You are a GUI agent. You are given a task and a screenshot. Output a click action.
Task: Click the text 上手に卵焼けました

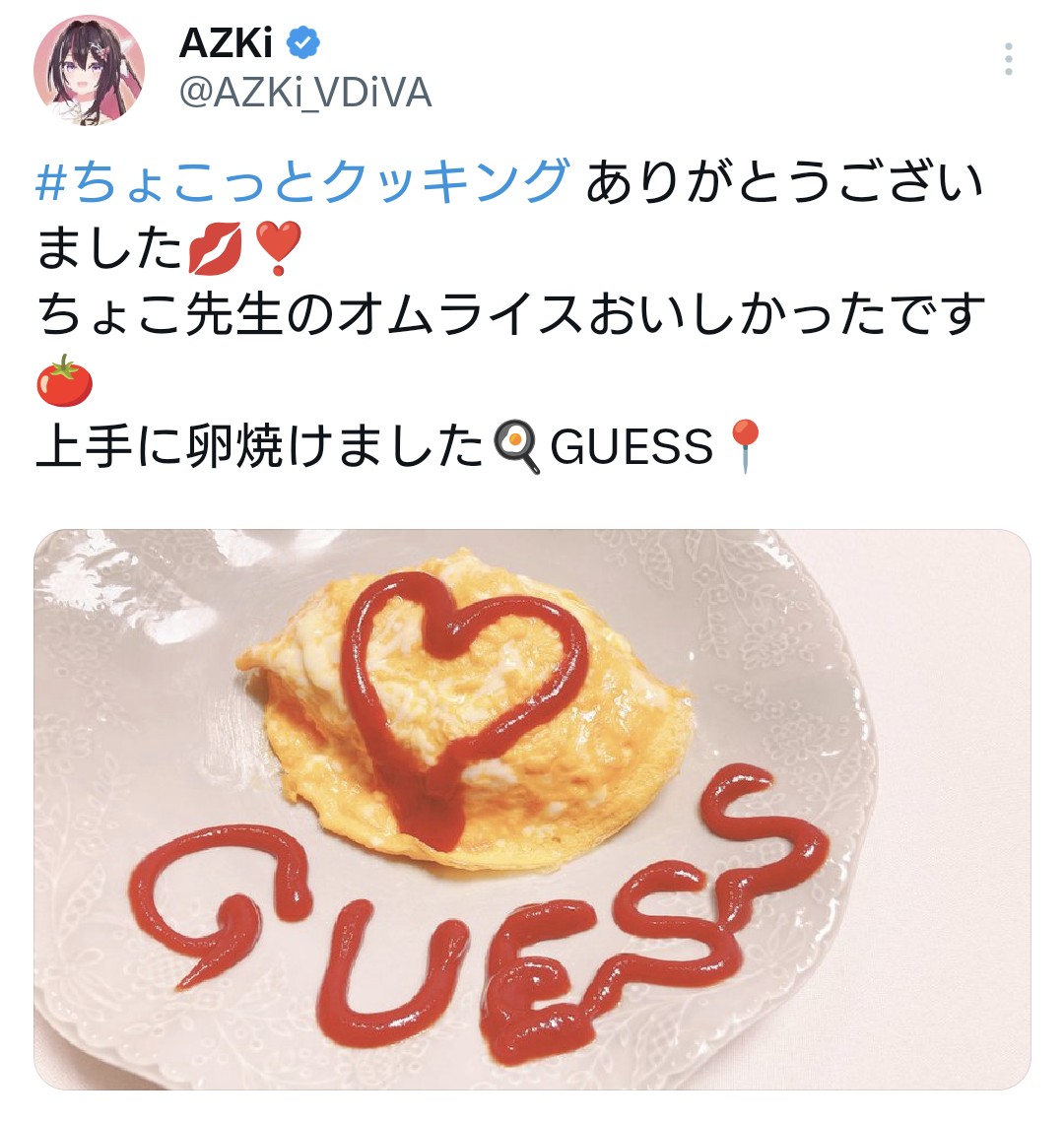coord(260,446)
